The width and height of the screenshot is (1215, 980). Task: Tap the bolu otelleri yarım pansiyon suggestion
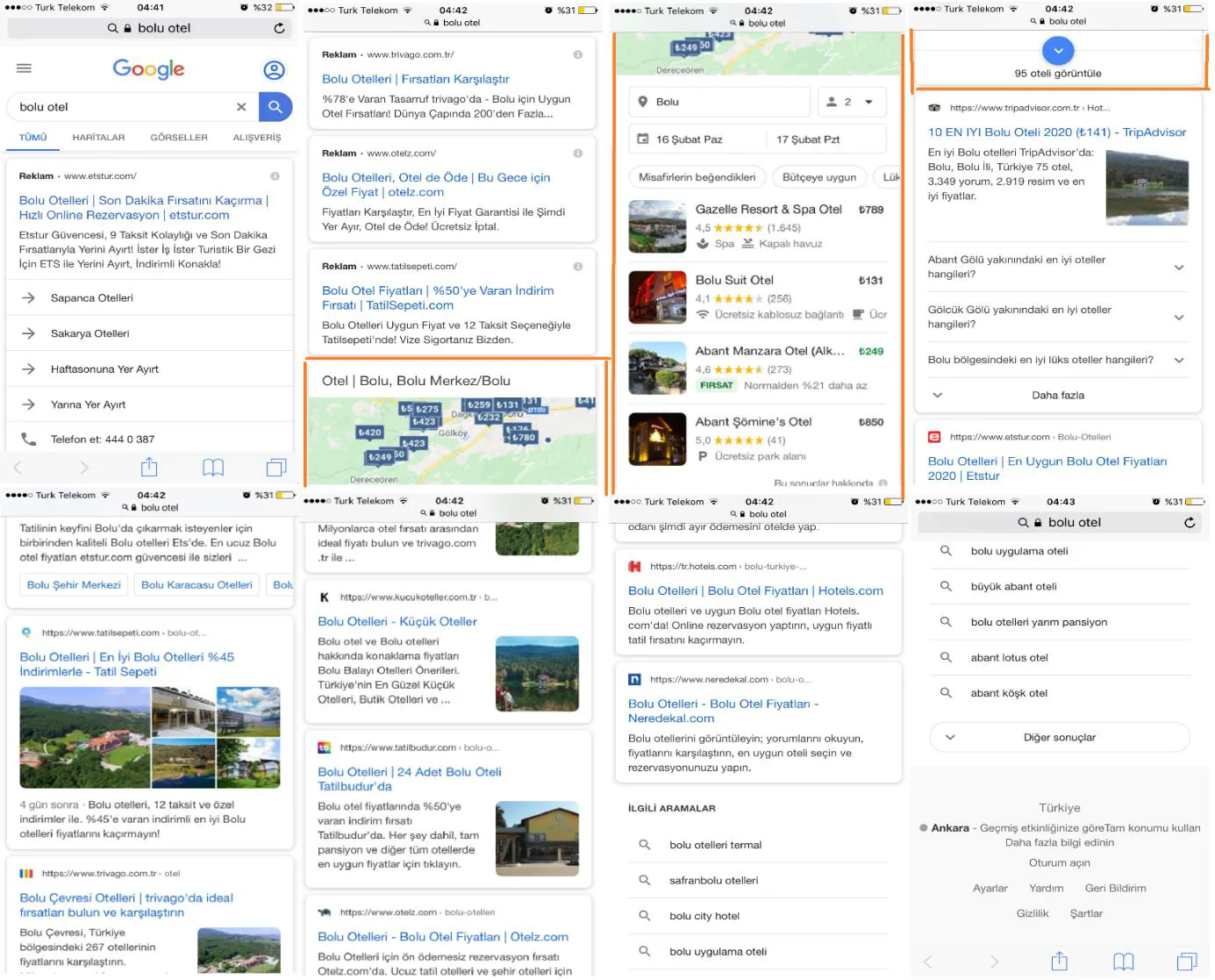[1039, 622]
